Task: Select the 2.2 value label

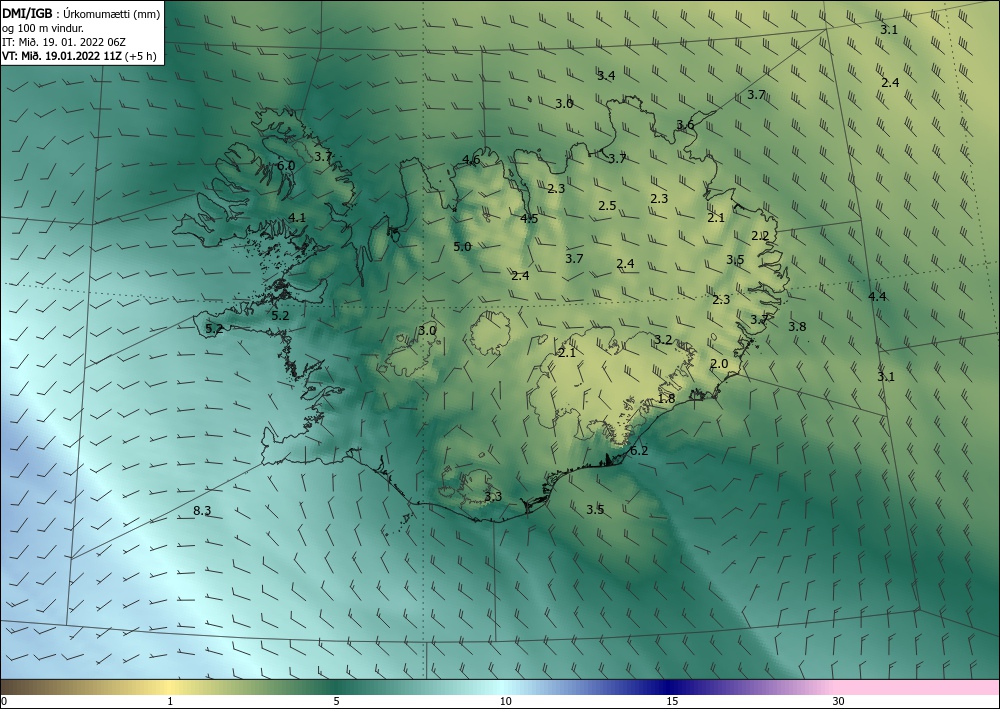Action: (760, 235)
